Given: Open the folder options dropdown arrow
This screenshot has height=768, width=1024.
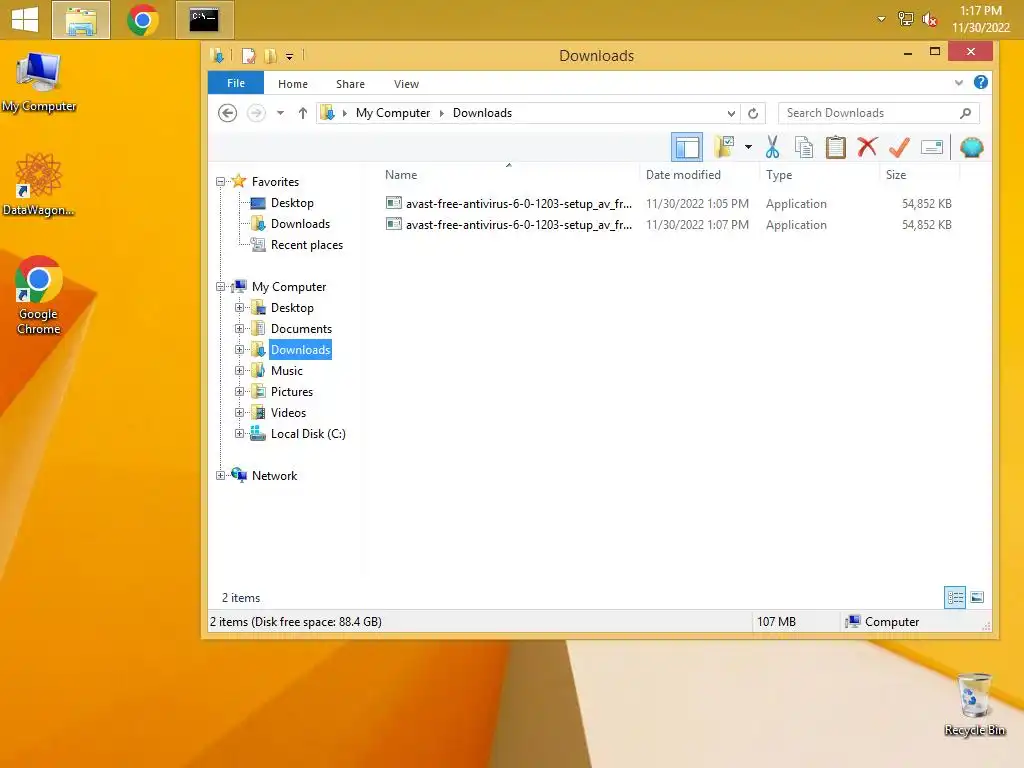Looking at the screenshot, I should [x=748, y=147].
